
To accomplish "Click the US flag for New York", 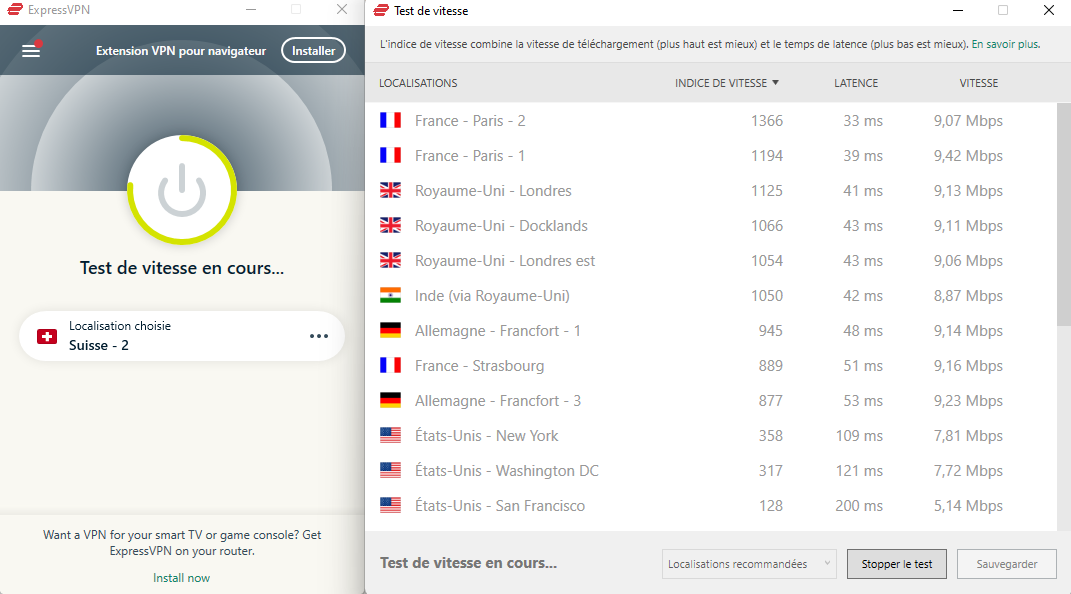I will click(x=391, y=435).
